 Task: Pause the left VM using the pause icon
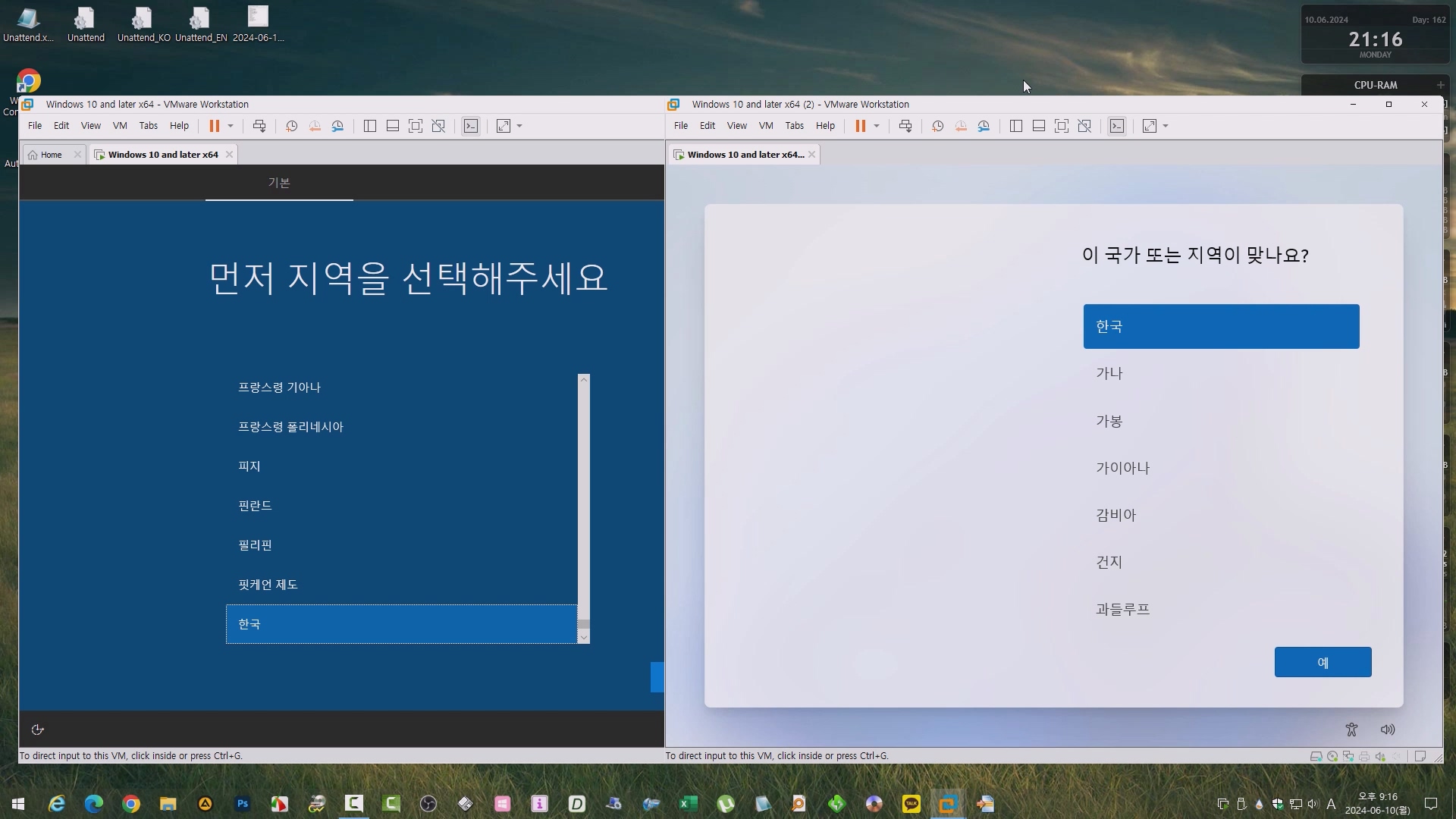[x=215, y=126]
